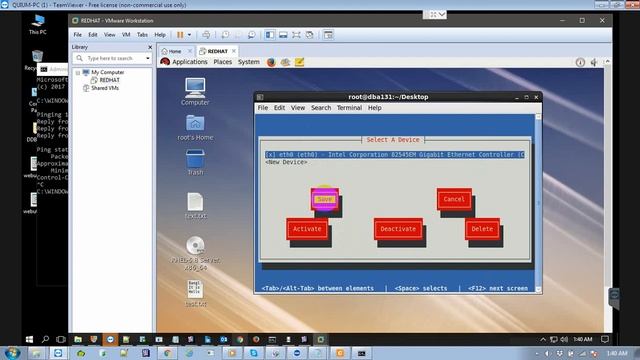Click the Suspend (pause) icon in VMware toolbar

[x=180, y=35]
